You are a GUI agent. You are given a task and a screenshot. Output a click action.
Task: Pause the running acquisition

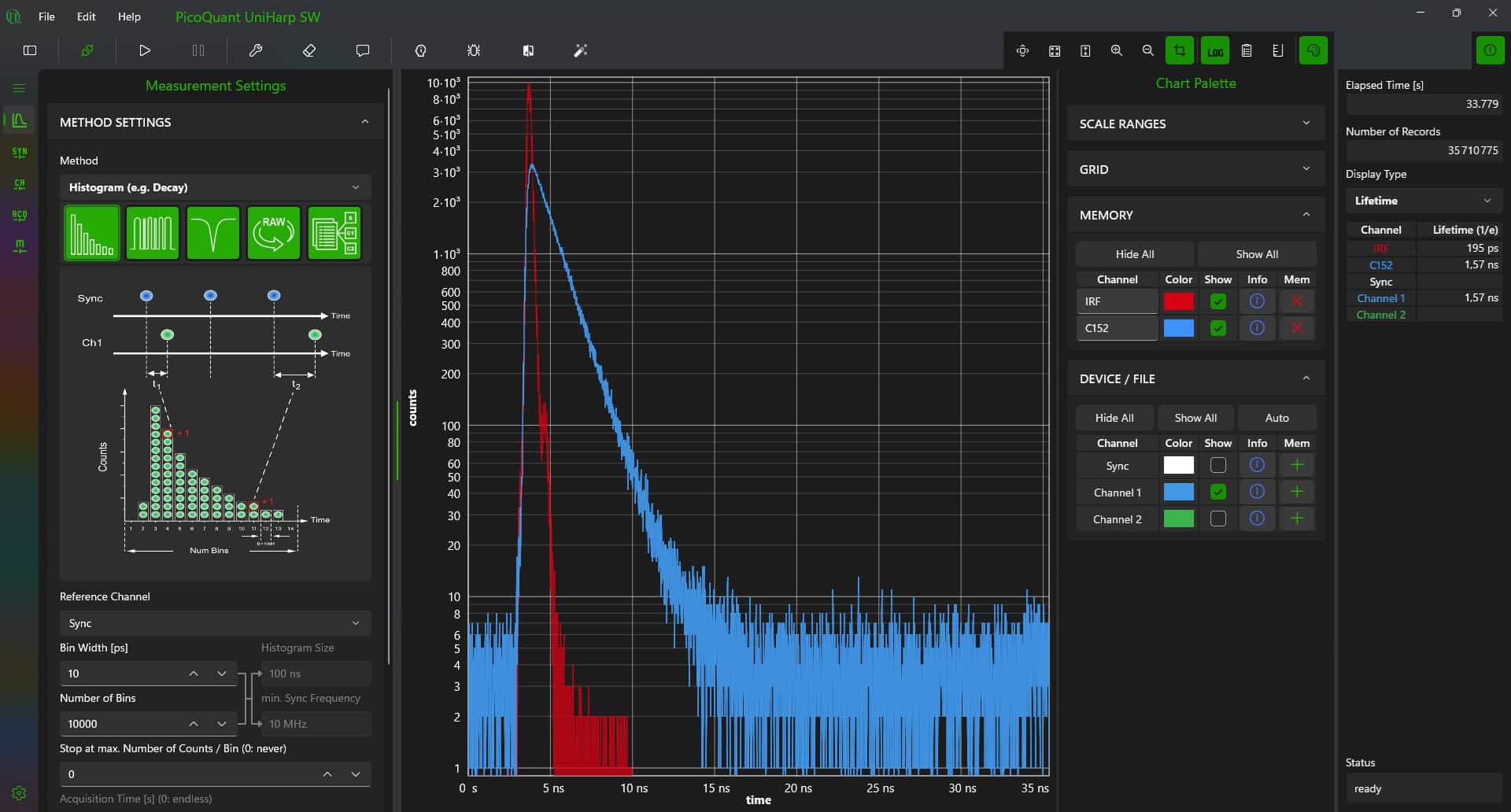point(198,50)
